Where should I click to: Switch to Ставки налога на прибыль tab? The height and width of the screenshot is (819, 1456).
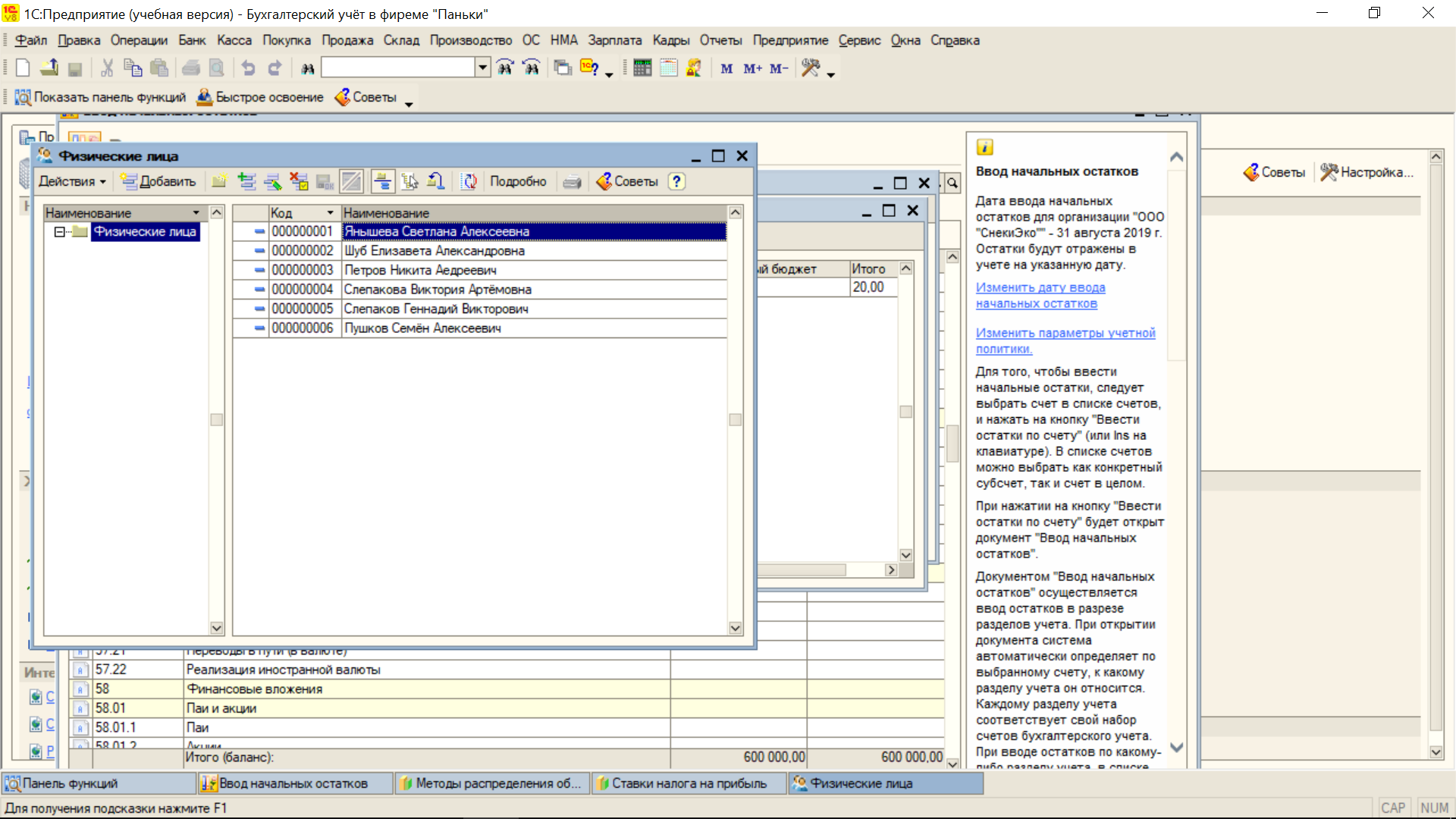point(689,783)
